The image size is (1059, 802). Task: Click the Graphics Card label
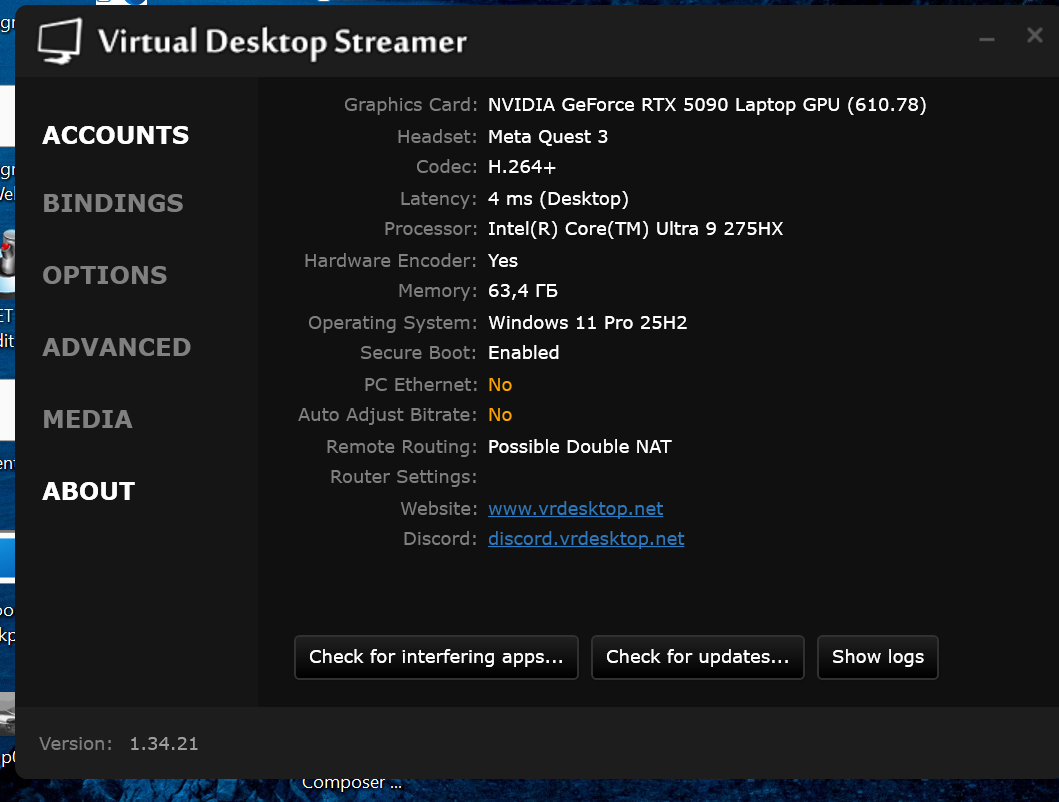click(411, 105)
